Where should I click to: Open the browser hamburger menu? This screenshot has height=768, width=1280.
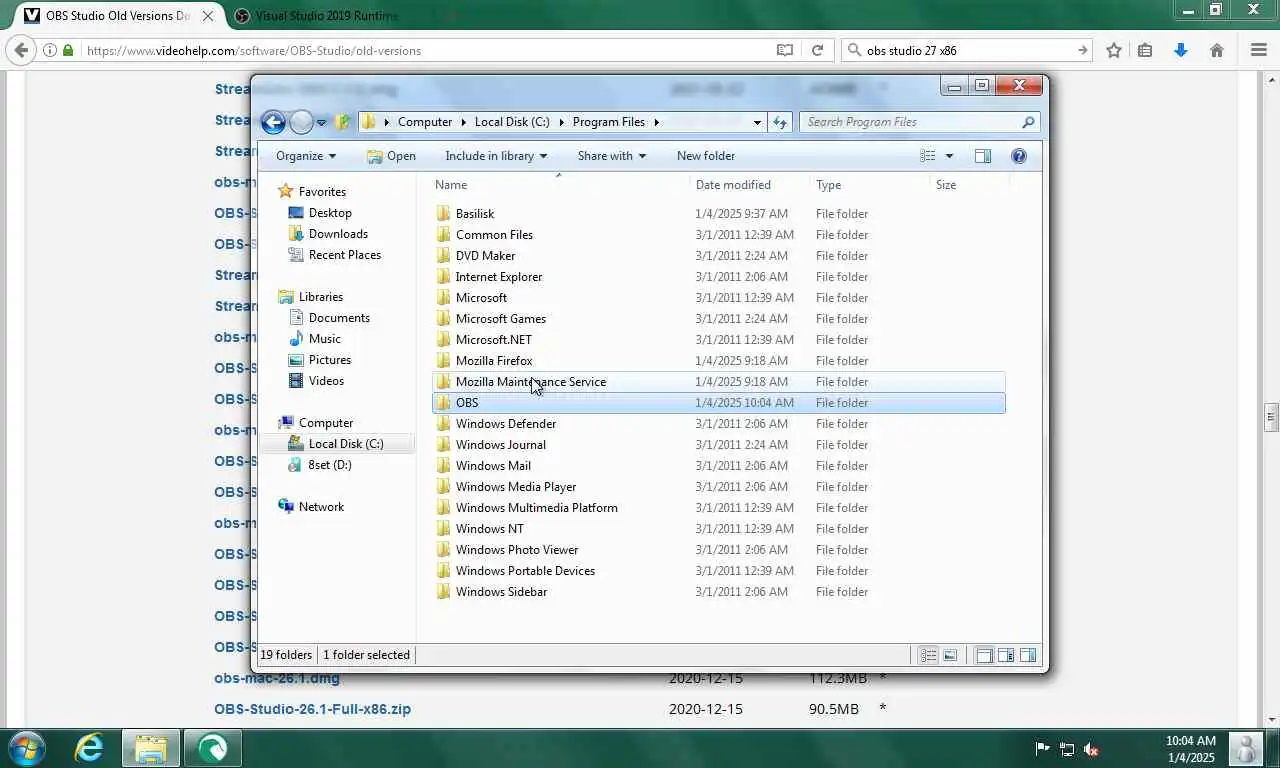[x=1259, y=50]
